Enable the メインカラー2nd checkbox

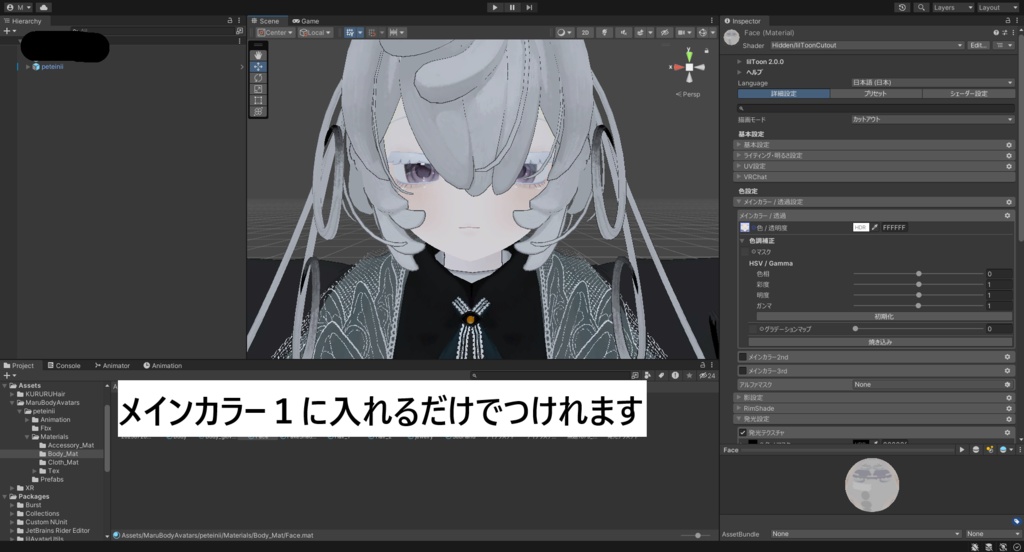[743, 357]
